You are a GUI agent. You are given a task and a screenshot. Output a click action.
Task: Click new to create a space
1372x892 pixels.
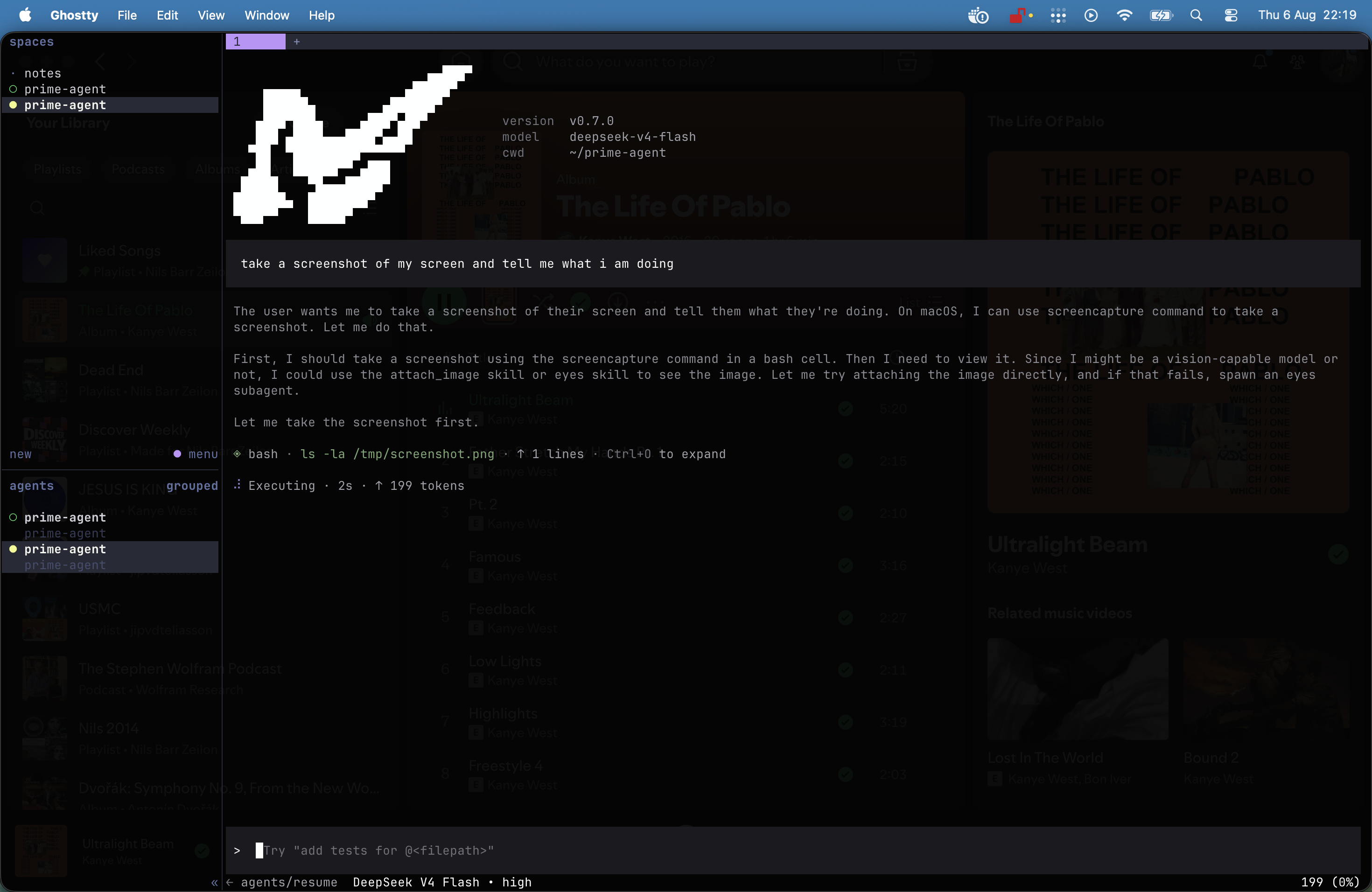(21, 454)
